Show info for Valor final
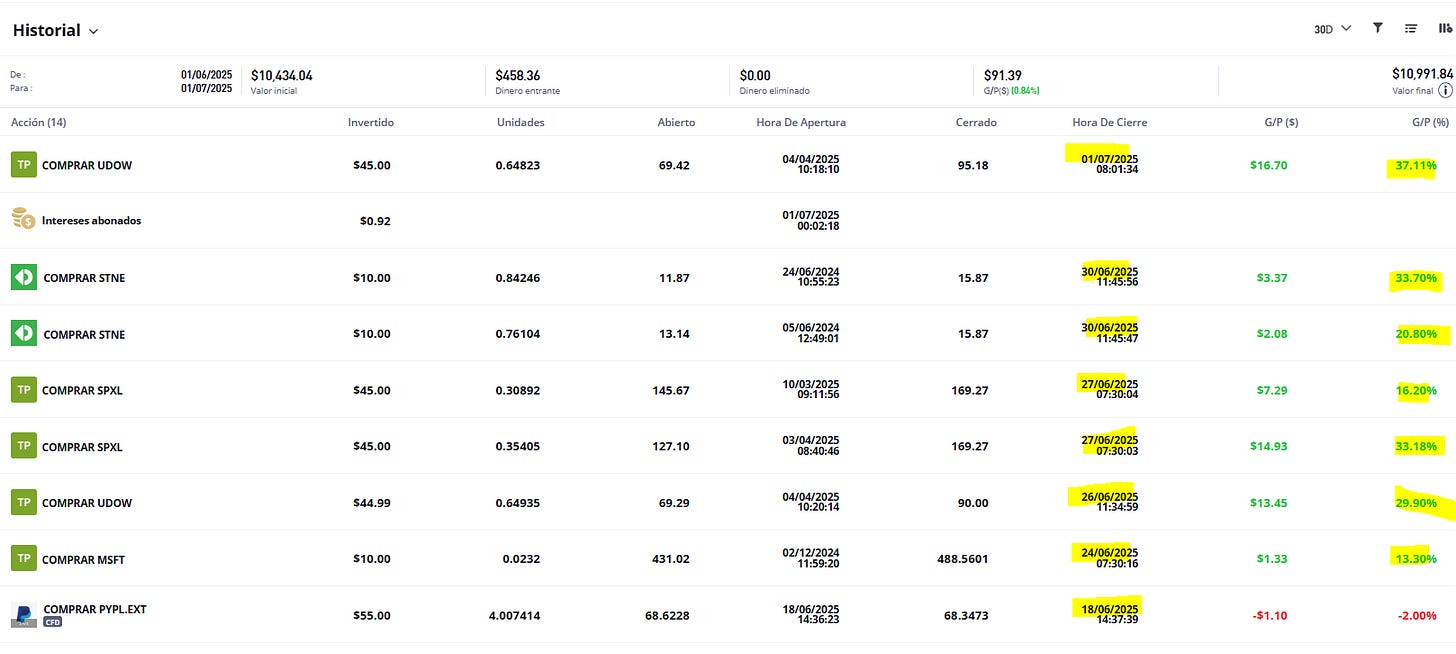The height and width of the screenshot is (654, 1456). point(1445,90)
